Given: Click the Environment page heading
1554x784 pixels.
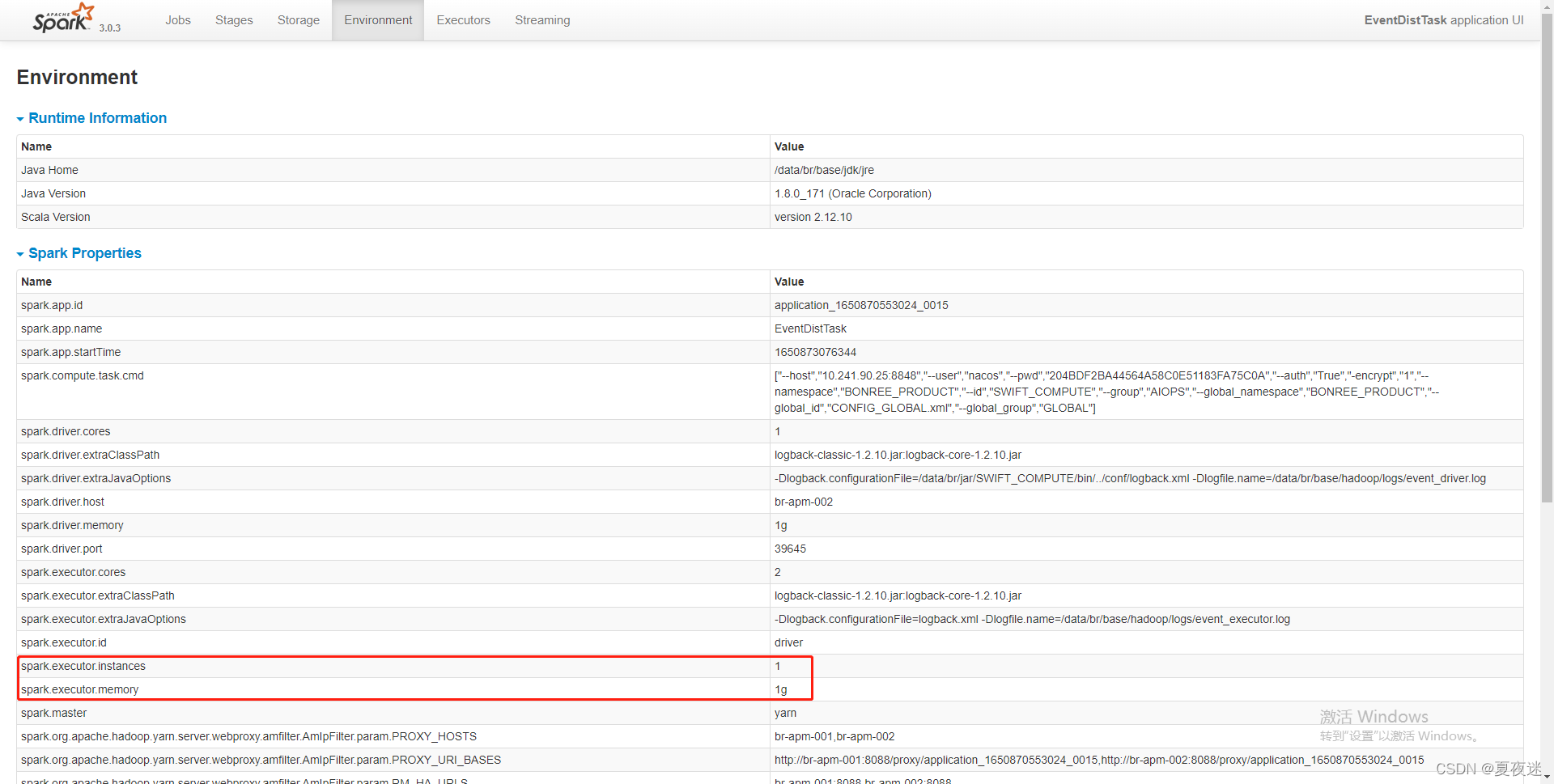Looking at the screenshot, I should click(x=77, y=77).
